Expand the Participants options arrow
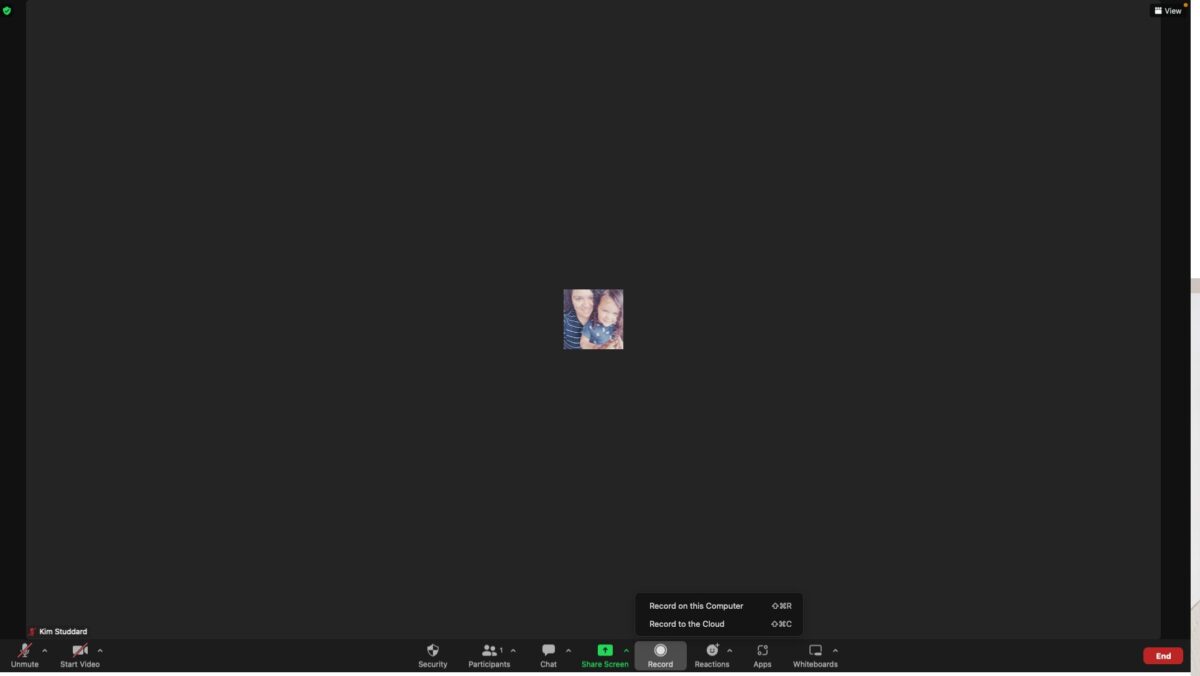Image resolution: width=1200 pixels, height=676 pixels. click(x=513, y=651)
